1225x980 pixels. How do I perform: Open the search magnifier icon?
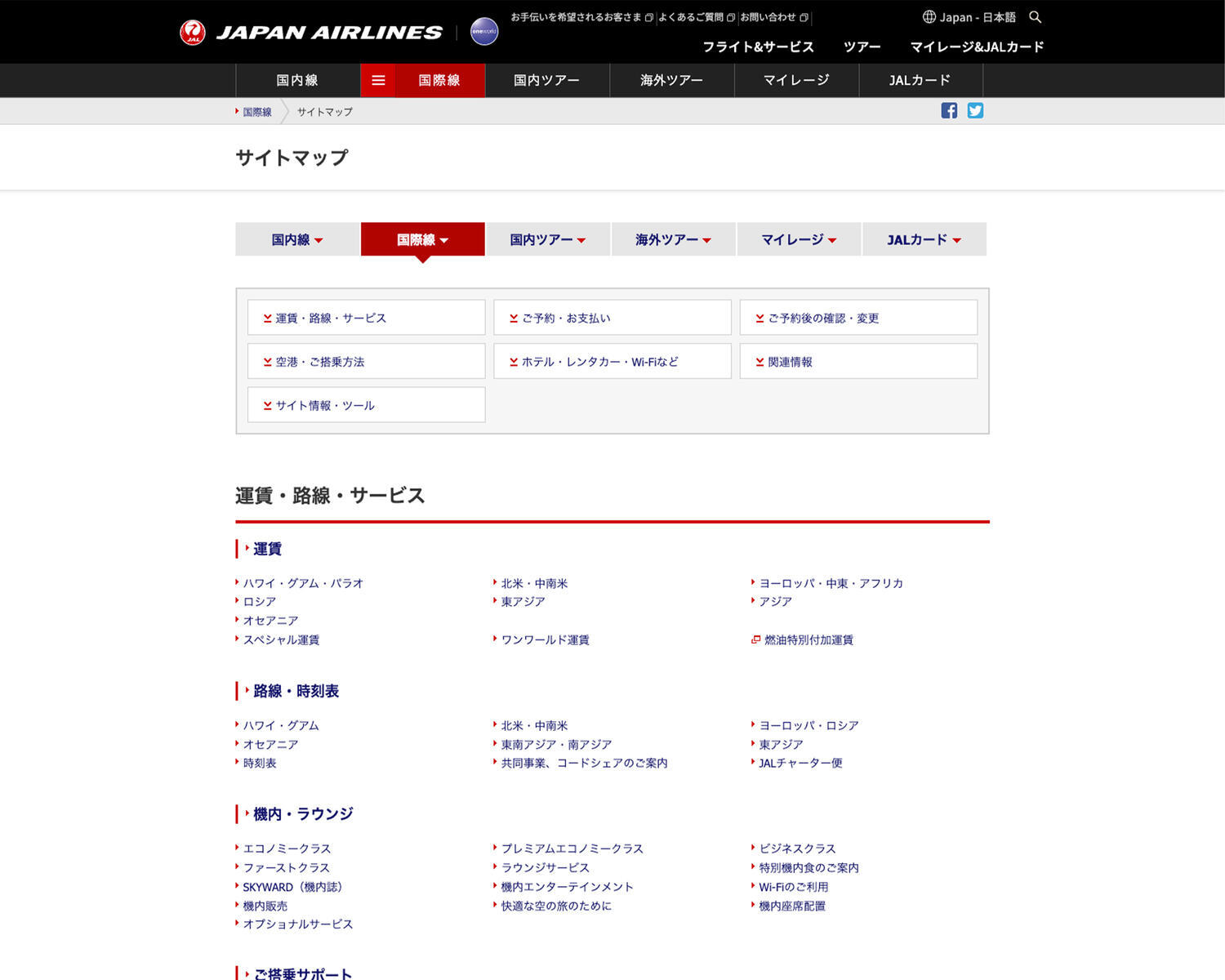pos(1035,17)
